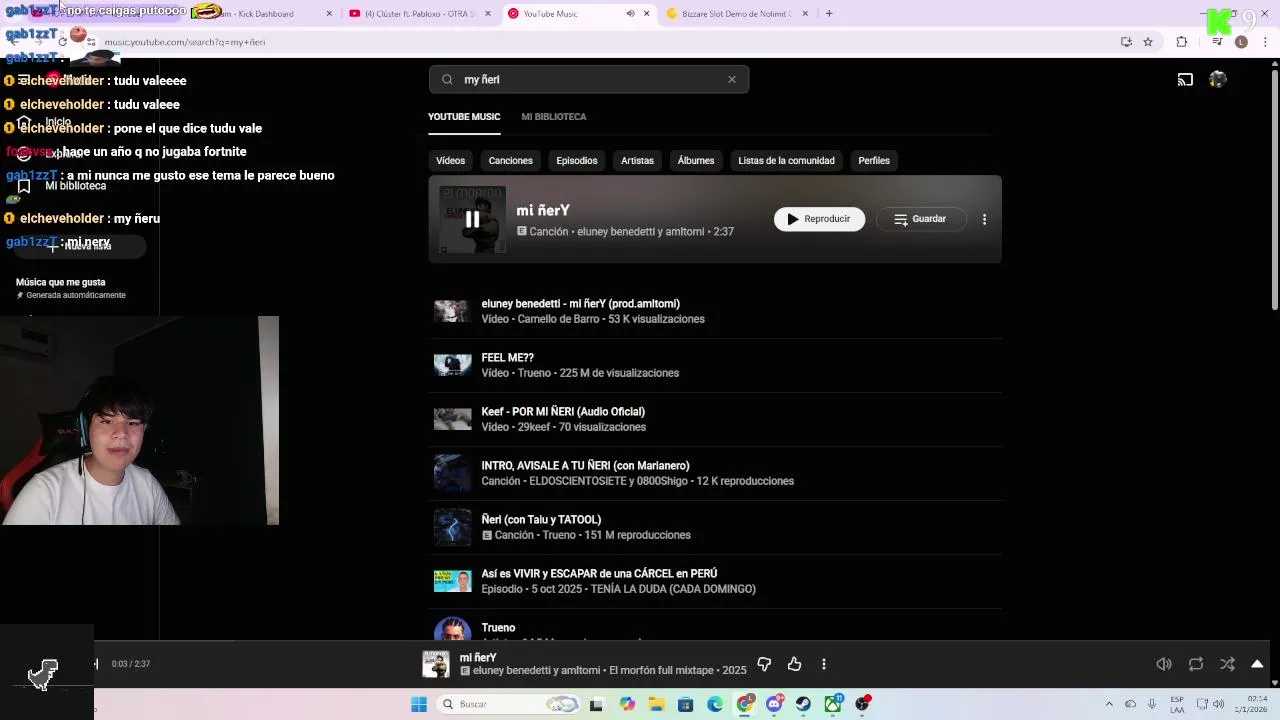Open 'Así es VIVIR y ESCAPAR' episode result
This screenshot has width=1280, height=720.
[x=715, y=581]
